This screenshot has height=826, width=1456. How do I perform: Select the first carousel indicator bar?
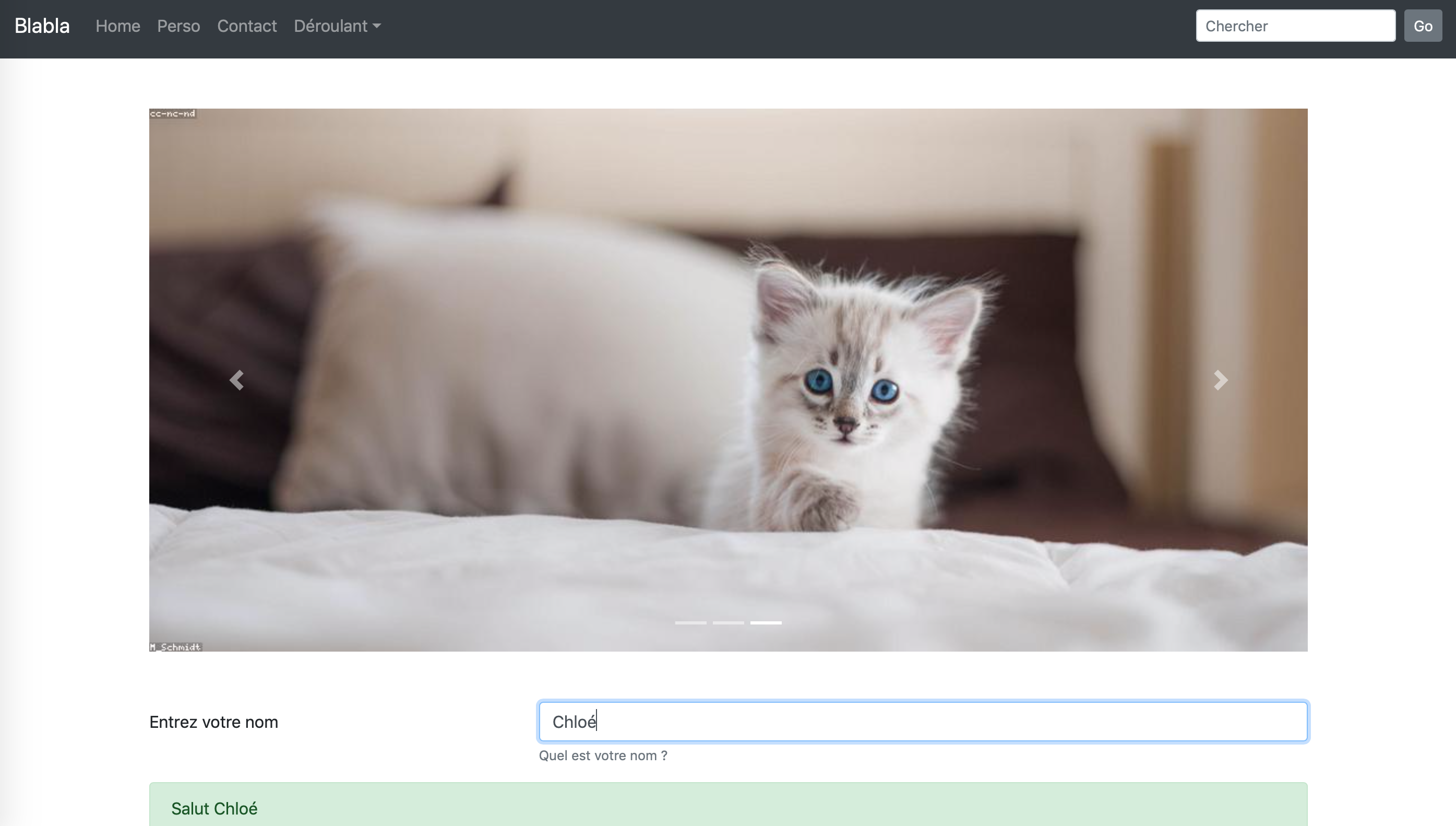pos(690,623)
